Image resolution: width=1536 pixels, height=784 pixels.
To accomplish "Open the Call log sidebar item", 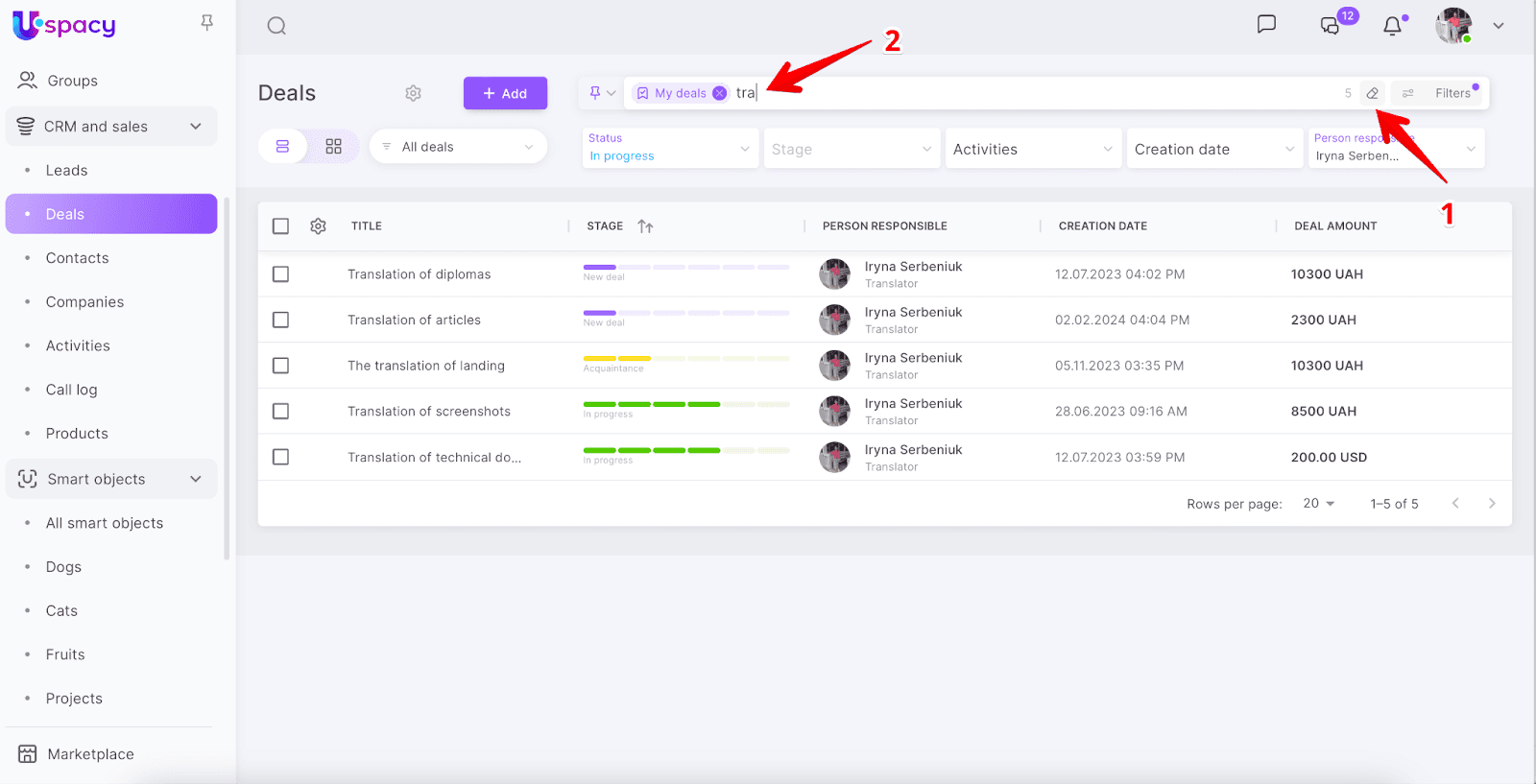I will point(71,390).
